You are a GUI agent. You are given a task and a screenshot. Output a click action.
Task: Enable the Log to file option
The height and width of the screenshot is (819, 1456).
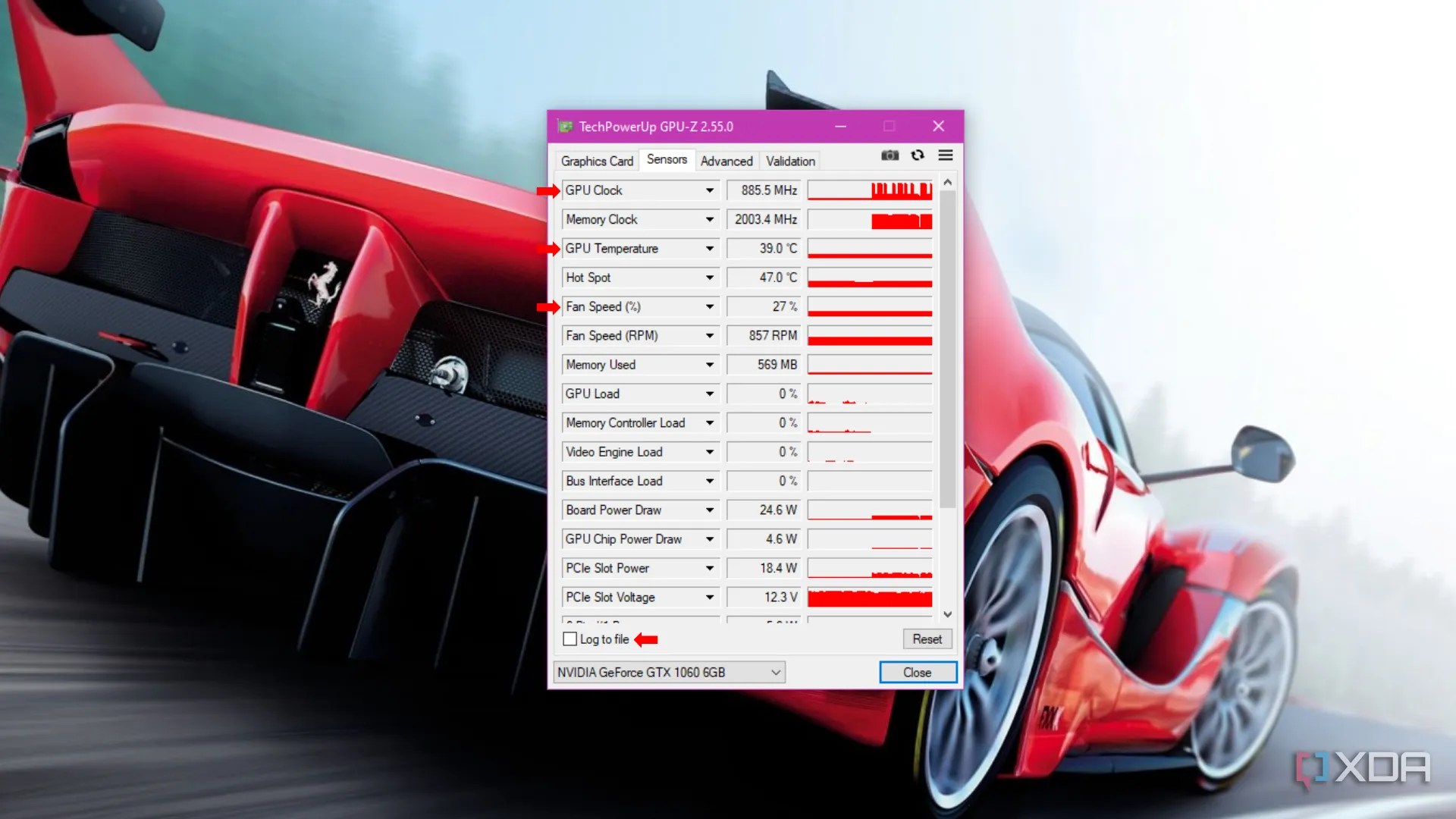(570, 639)
